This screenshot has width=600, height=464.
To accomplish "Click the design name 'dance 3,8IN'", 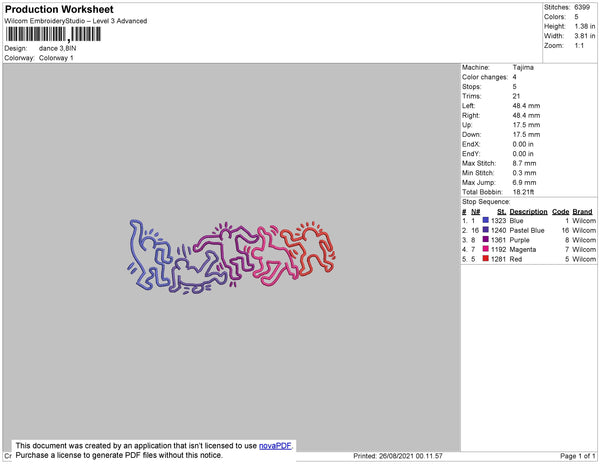I will coord(57,49).
